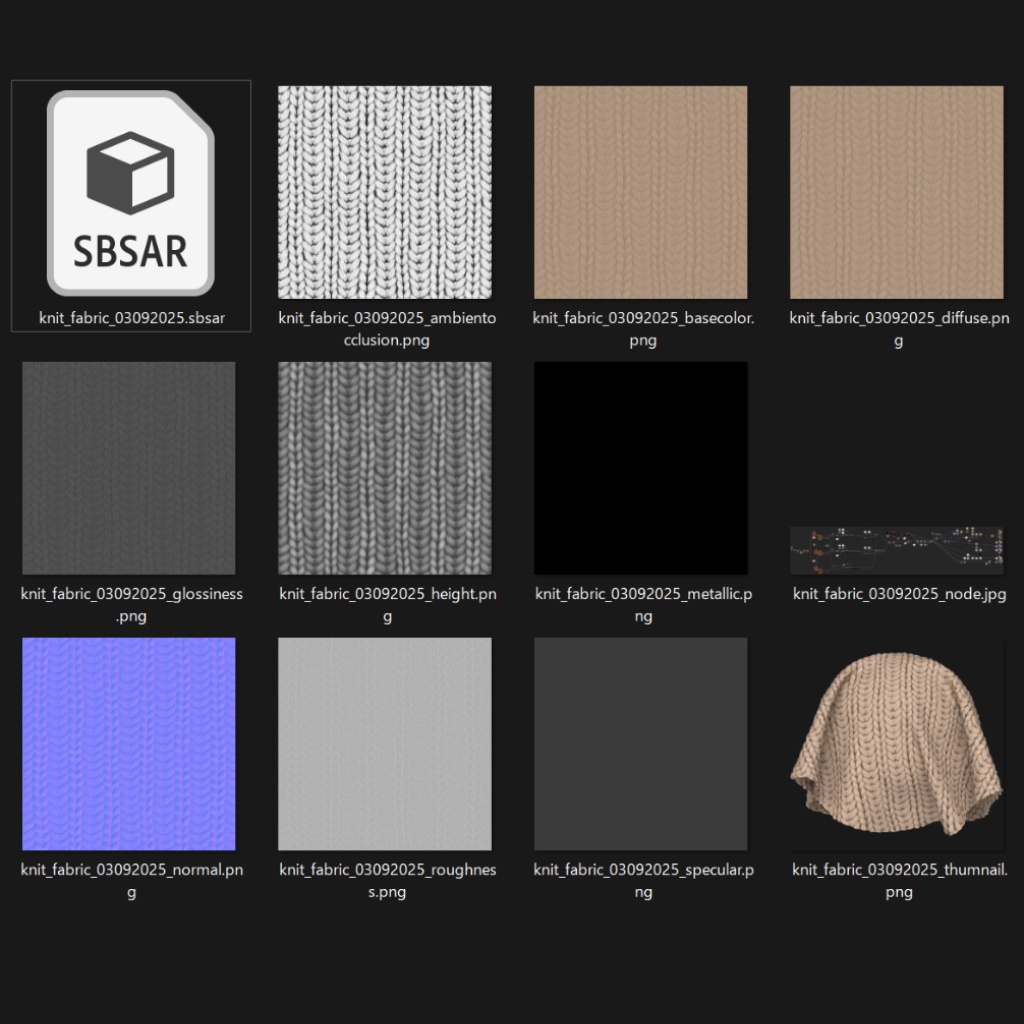Select the node graph image thumbnail
The image size is (1024, 1024).
click(x=897, y=551)
